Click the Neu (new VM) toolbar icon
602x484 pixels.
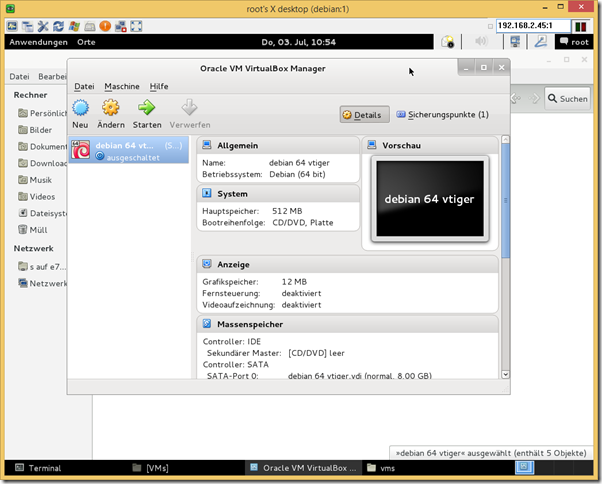tap(80, 108)
